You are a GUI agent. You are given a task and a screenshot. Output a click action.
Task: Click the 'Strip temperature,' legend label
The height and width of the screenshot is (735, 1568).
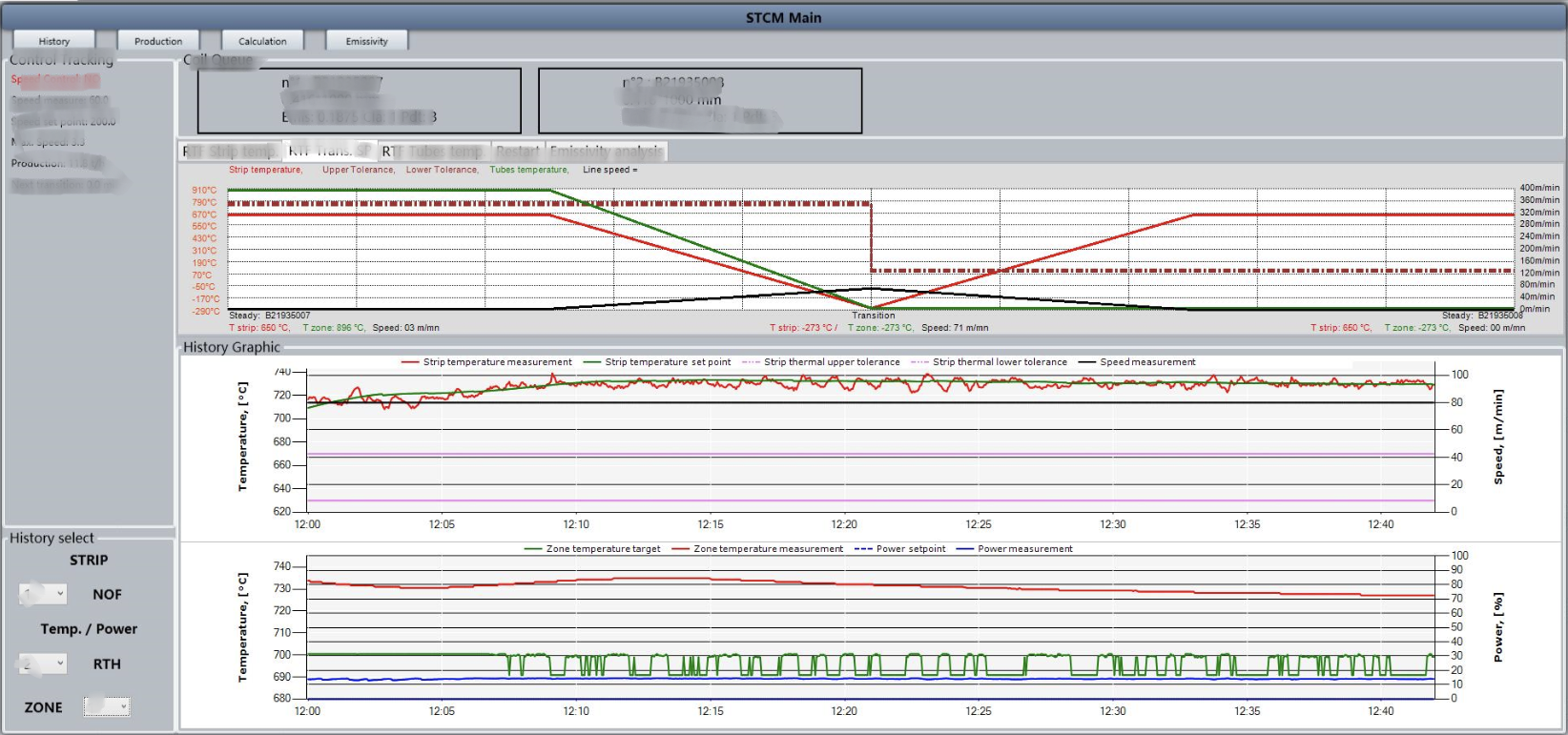[x=266, y=170]
